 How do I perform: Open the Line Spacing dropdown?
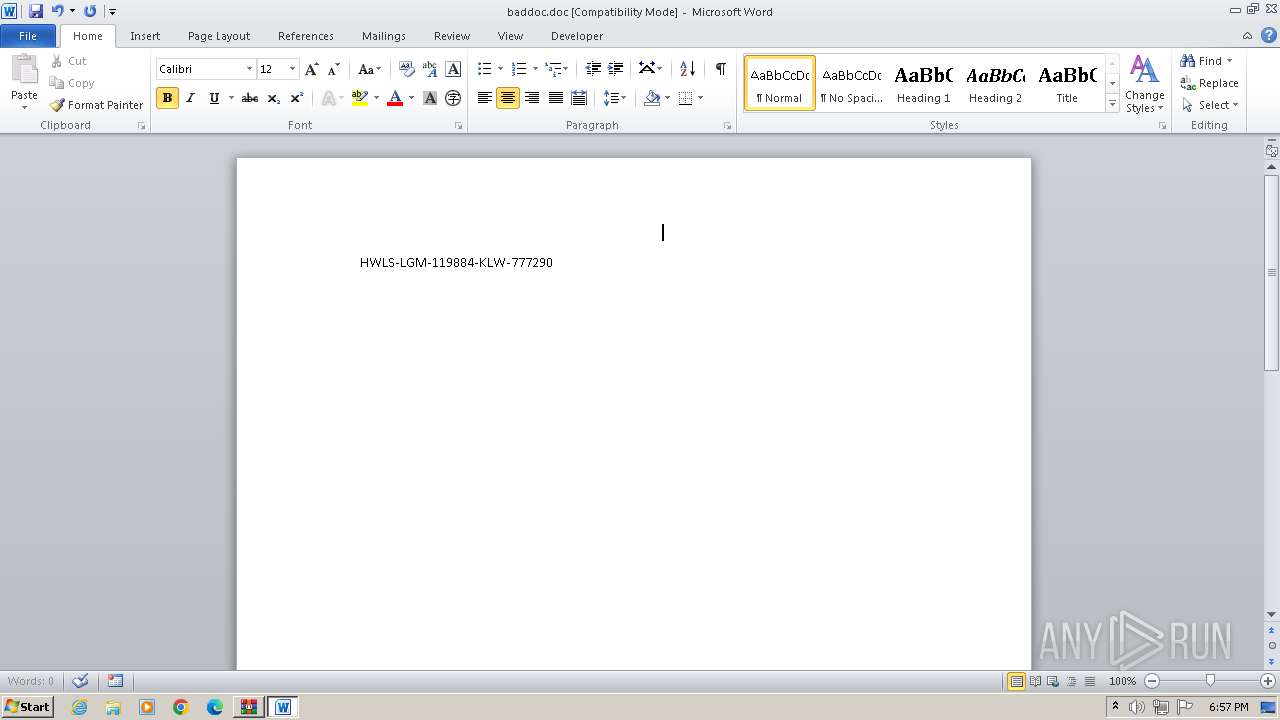pos(614,98)
